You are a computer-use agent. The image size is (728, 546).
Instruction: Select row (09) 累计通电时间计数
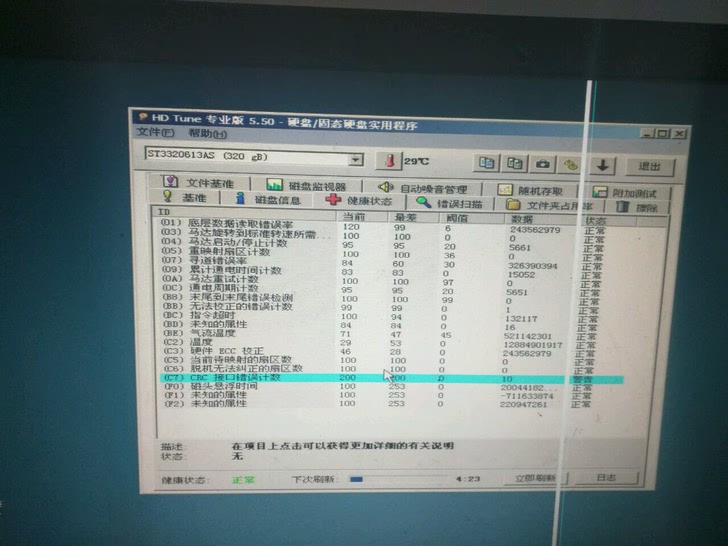tap(389, 272)
